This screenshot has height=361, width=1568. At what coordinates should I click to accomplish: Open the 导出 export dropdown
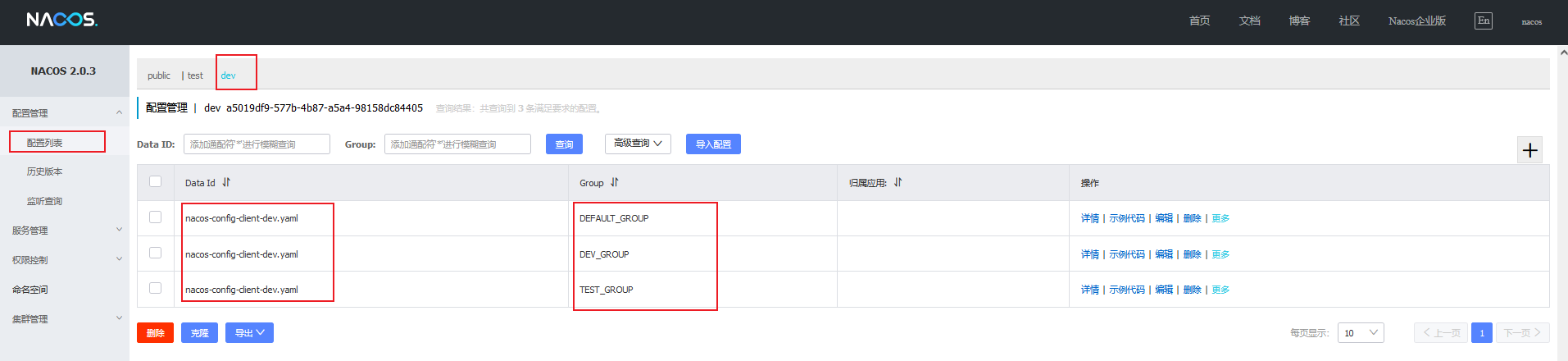[249, 332]
